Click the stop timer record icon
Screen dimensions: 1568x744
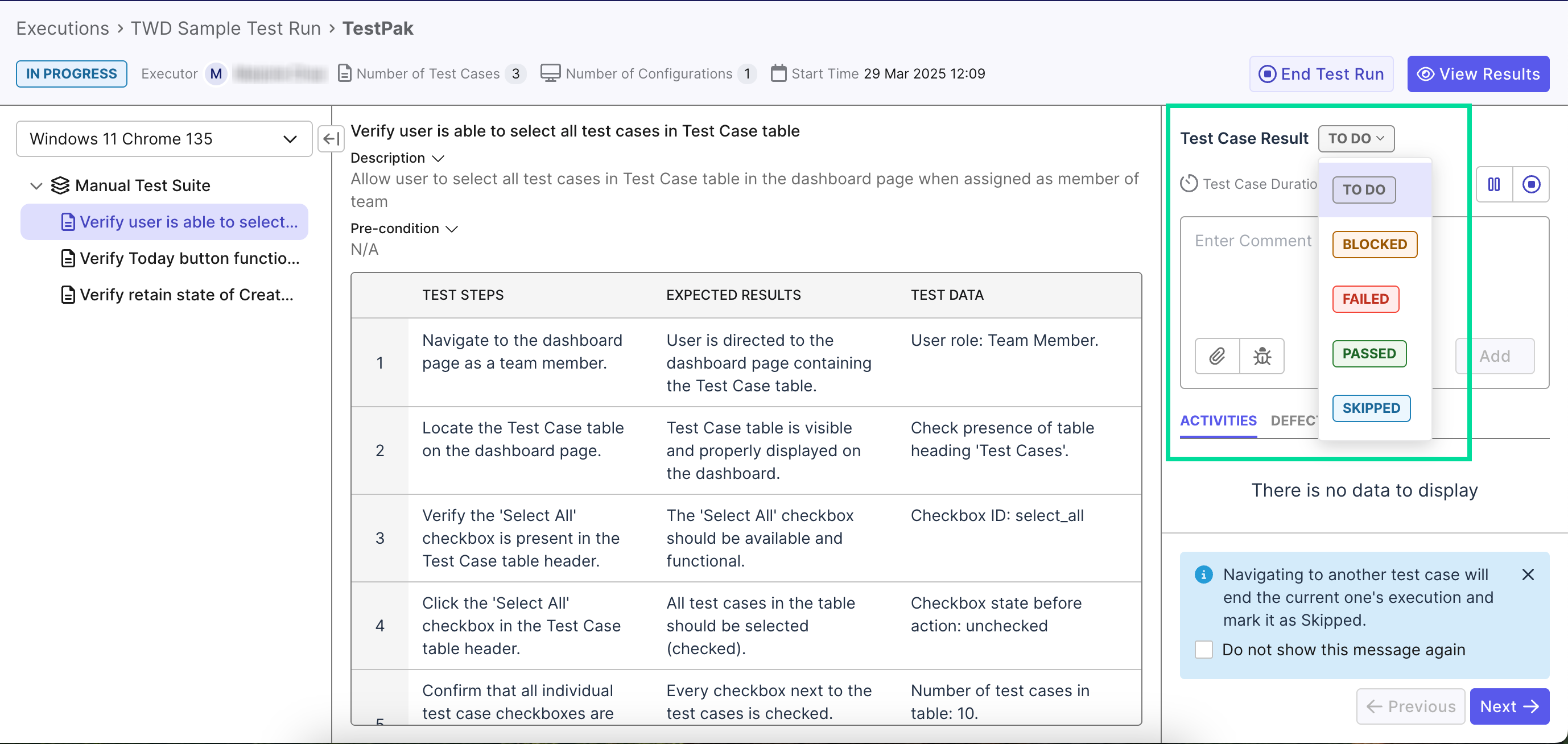pos(1531,184)
